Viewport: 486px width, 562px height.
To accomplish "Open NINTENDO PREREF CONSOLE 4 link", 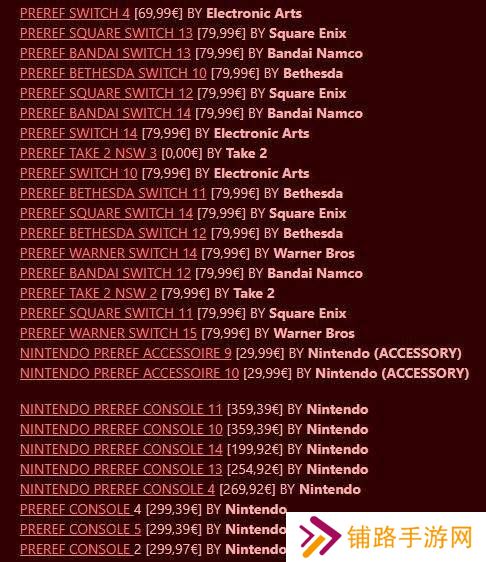I will (118, 489).
